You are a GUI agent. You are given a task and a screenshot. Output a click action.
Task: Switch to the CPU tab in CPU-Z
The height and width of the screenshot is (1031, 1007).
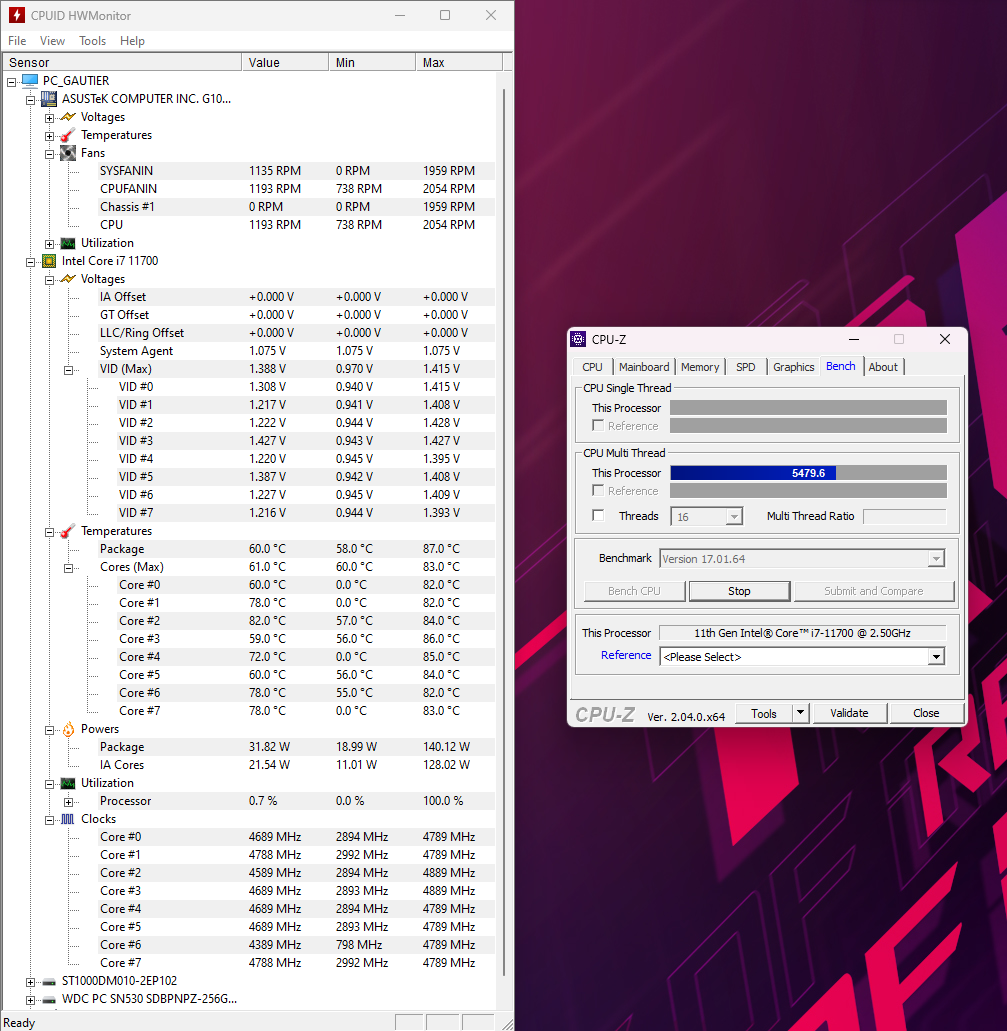pyautogui.click(x=592, y=367)
